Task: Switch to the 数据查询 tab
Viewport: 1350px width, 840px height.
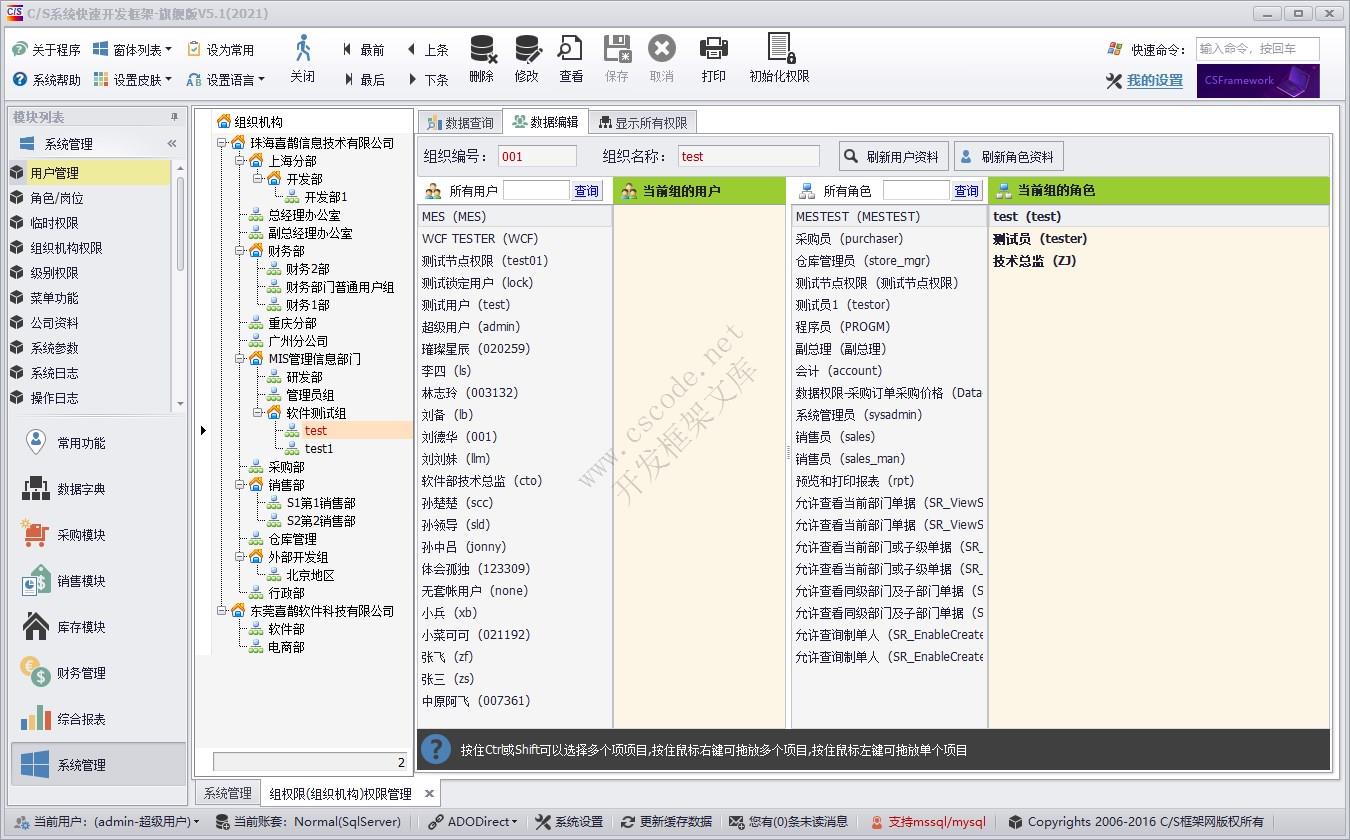Action: tap(459, 124)
